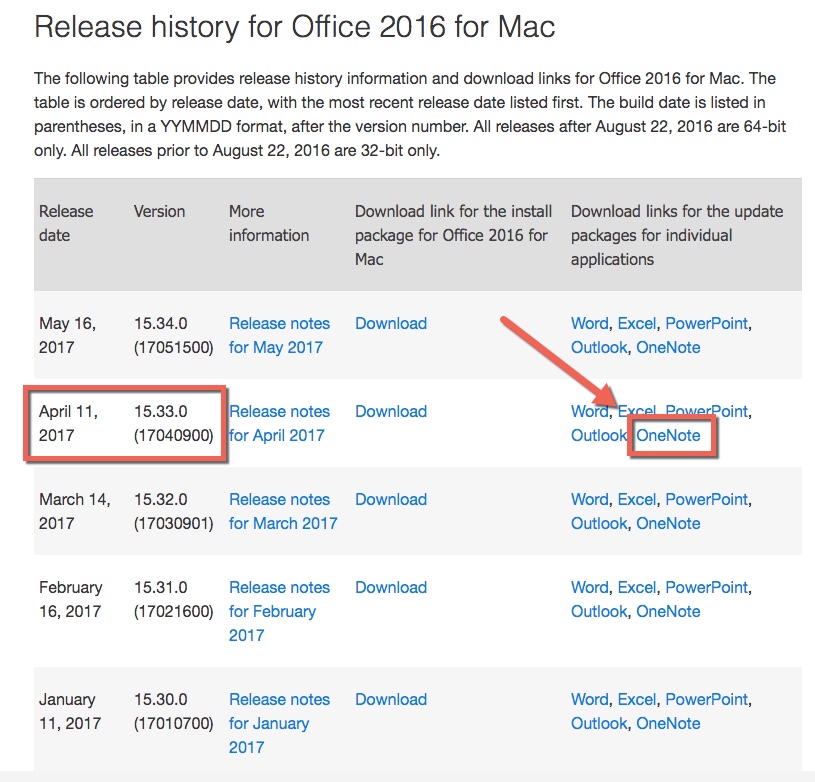Click OneNote update link for April 11, 2017
This screenshot has height=782, width=815.
click(x=668, y=435)
